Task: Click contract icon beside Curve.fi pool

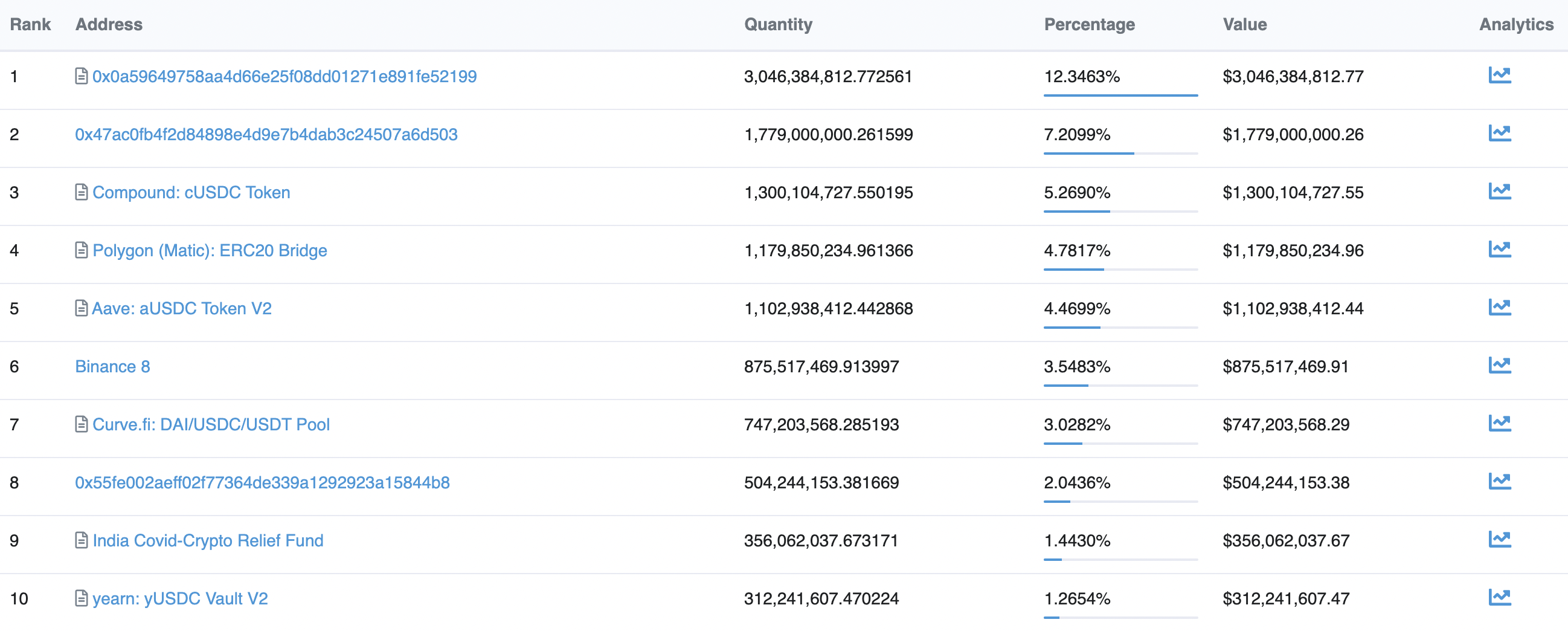Action: [x=81, y=424]
